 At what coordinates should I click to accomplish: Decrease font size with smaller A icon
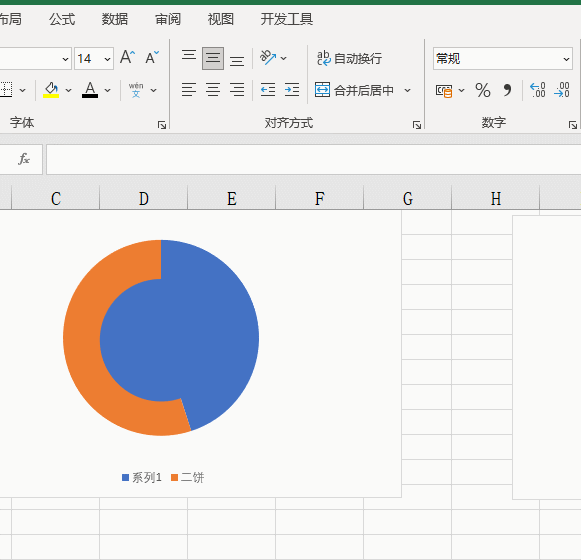[152, 58]
